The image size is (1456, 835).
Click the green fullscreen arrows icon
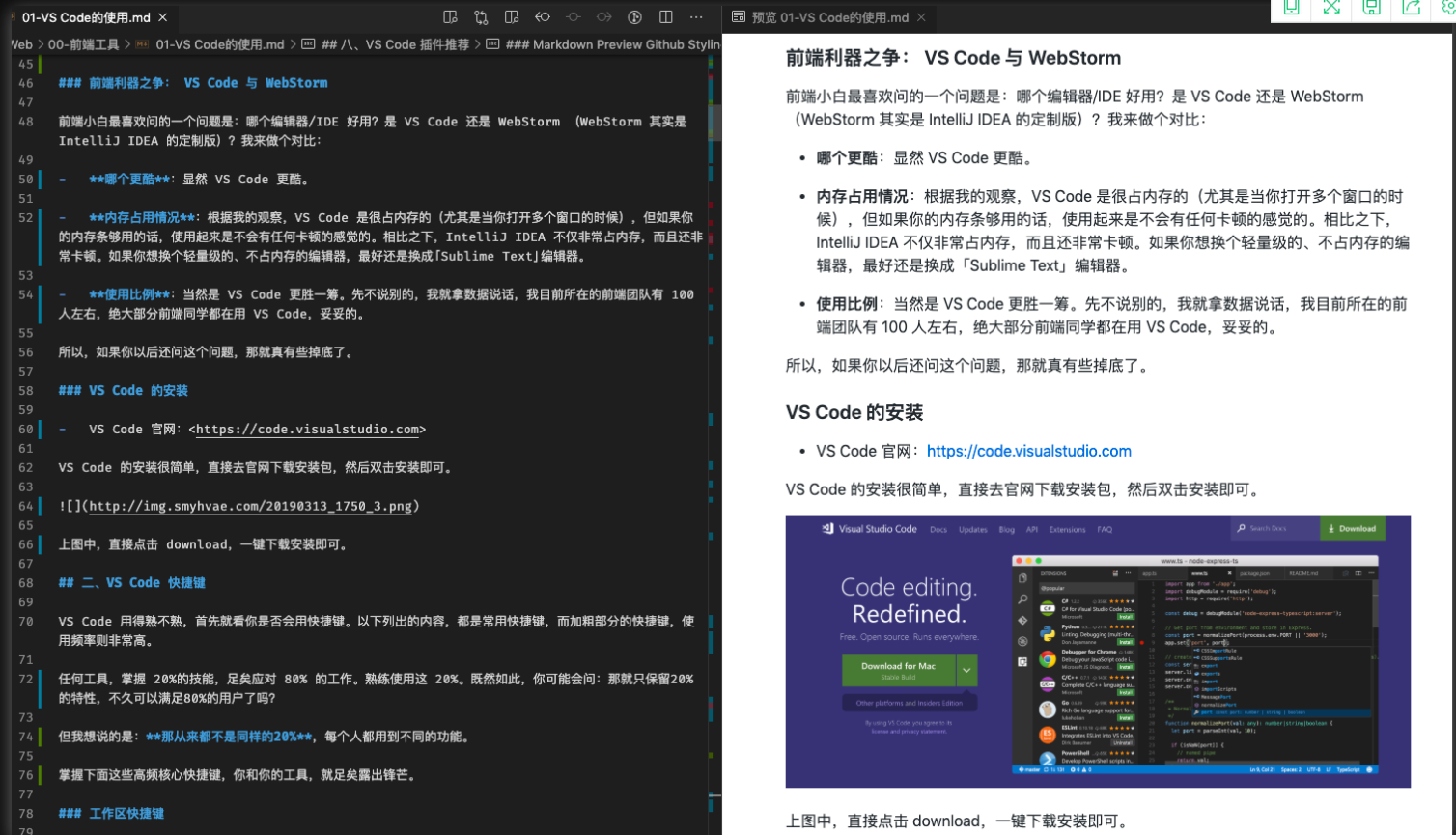click(x=1331, y=7)
